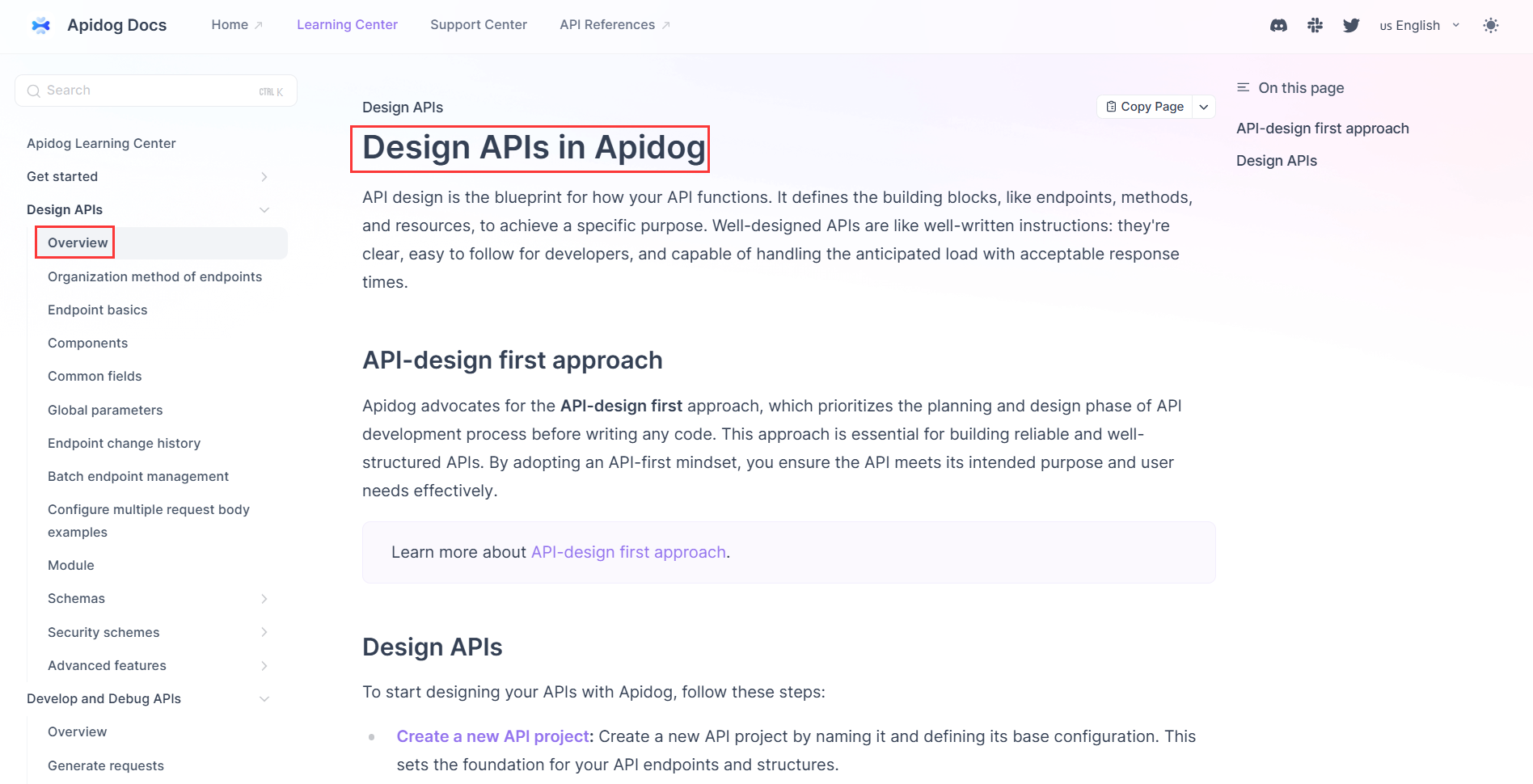The image size is (1533, 784).
Task: Open API References nav link
Action: 614,25
